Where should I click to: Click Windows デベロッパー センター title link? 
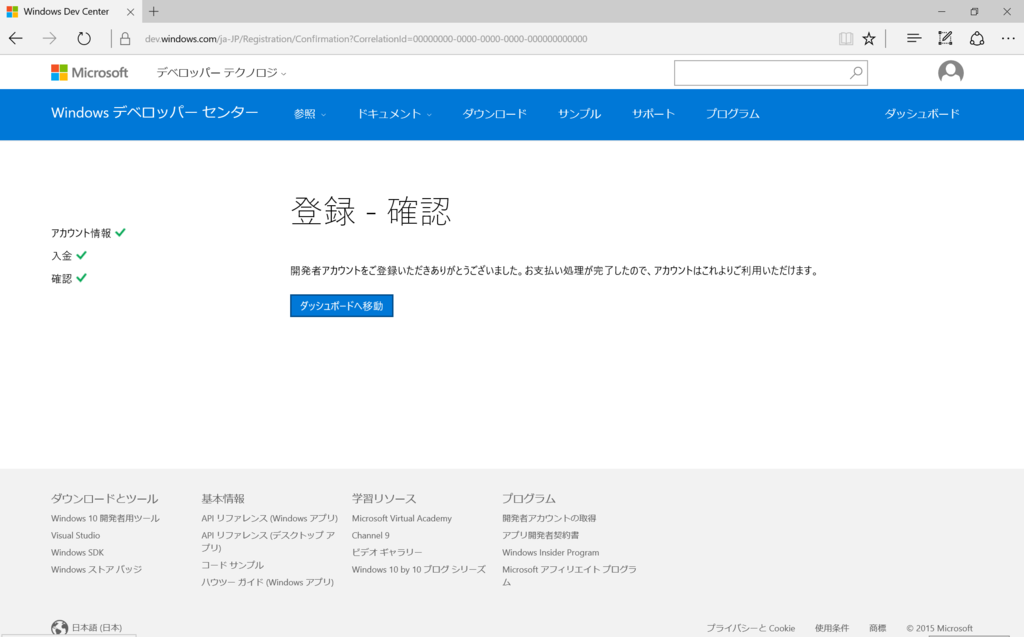[x=155, y=112]
